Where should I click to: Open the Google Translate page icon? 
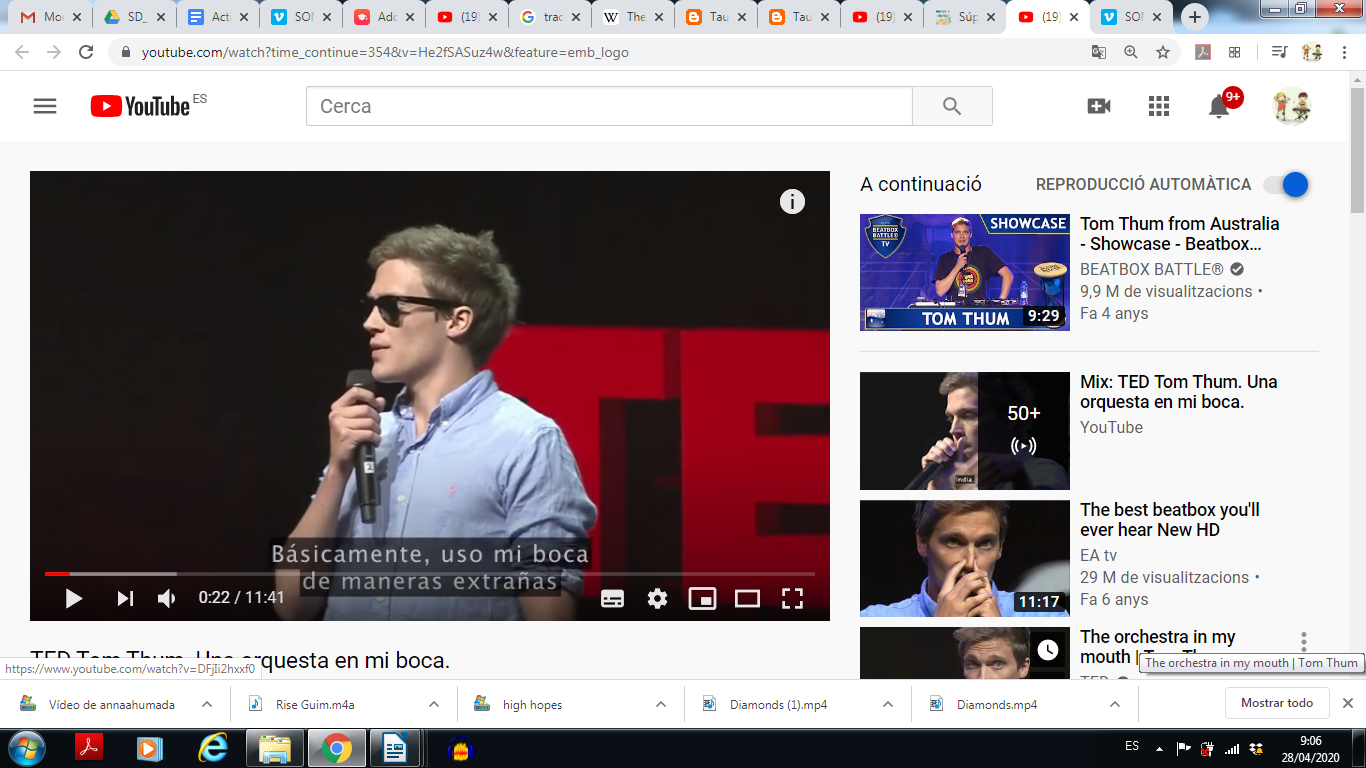1099,52
